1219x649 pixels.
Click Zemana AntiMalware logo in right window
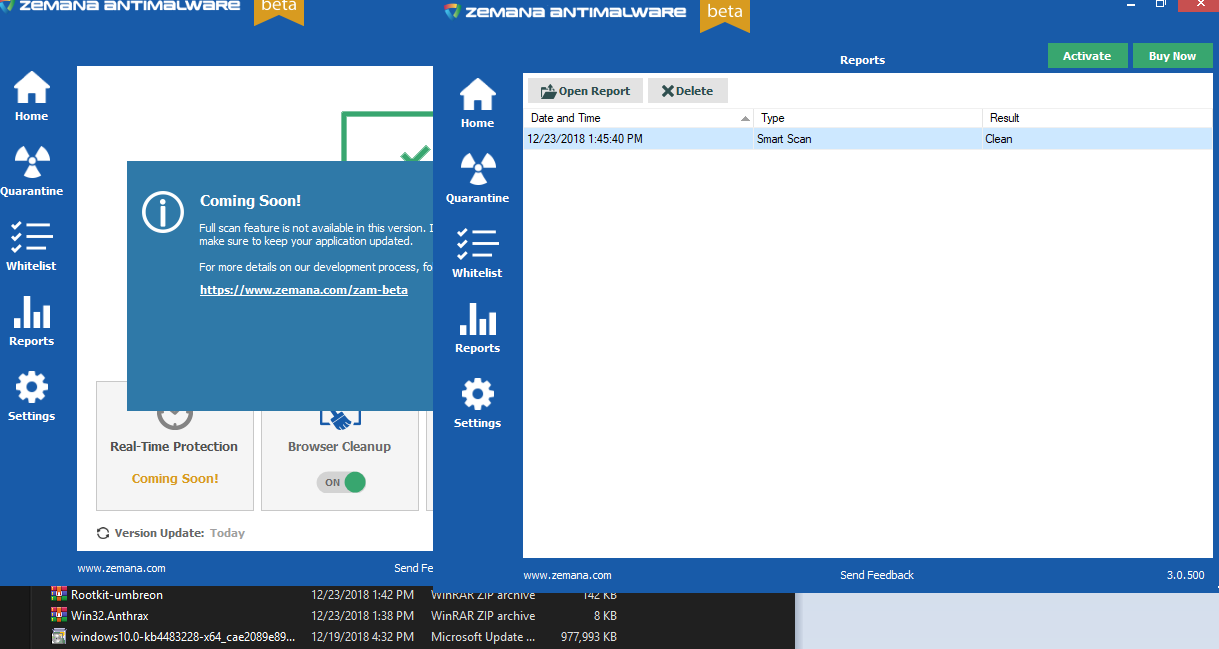565,12
